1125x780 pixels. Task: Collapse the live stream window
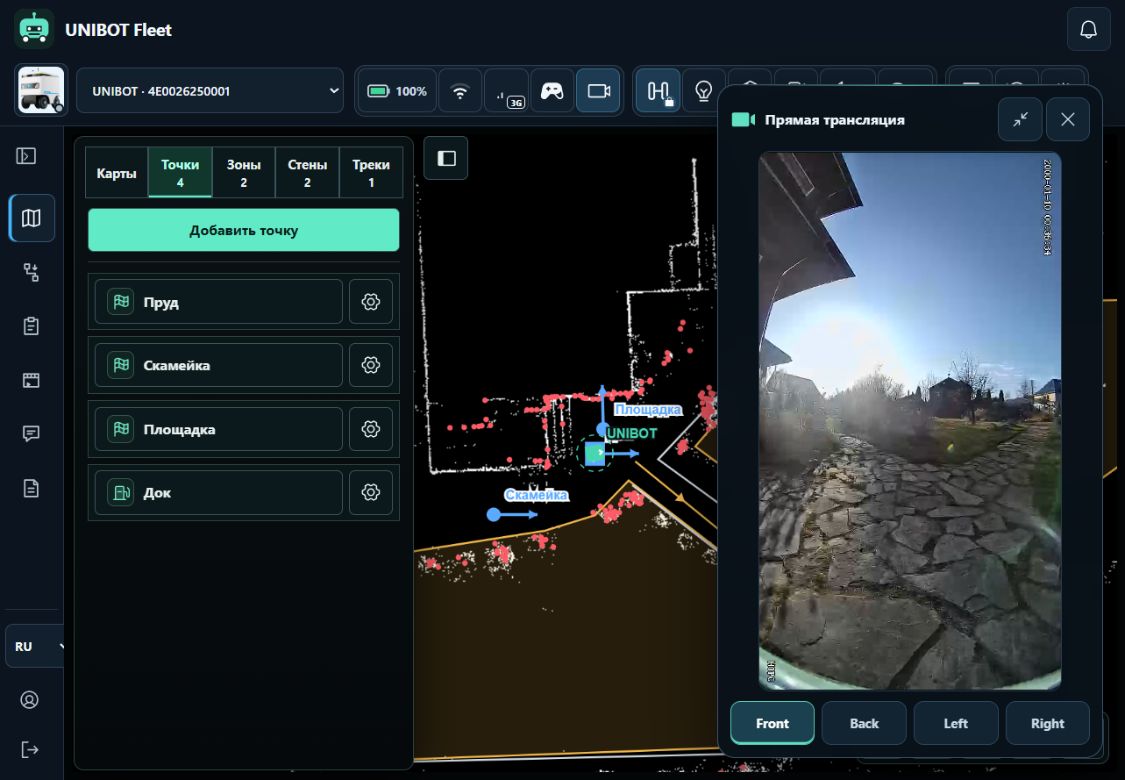coord(1020,119)
